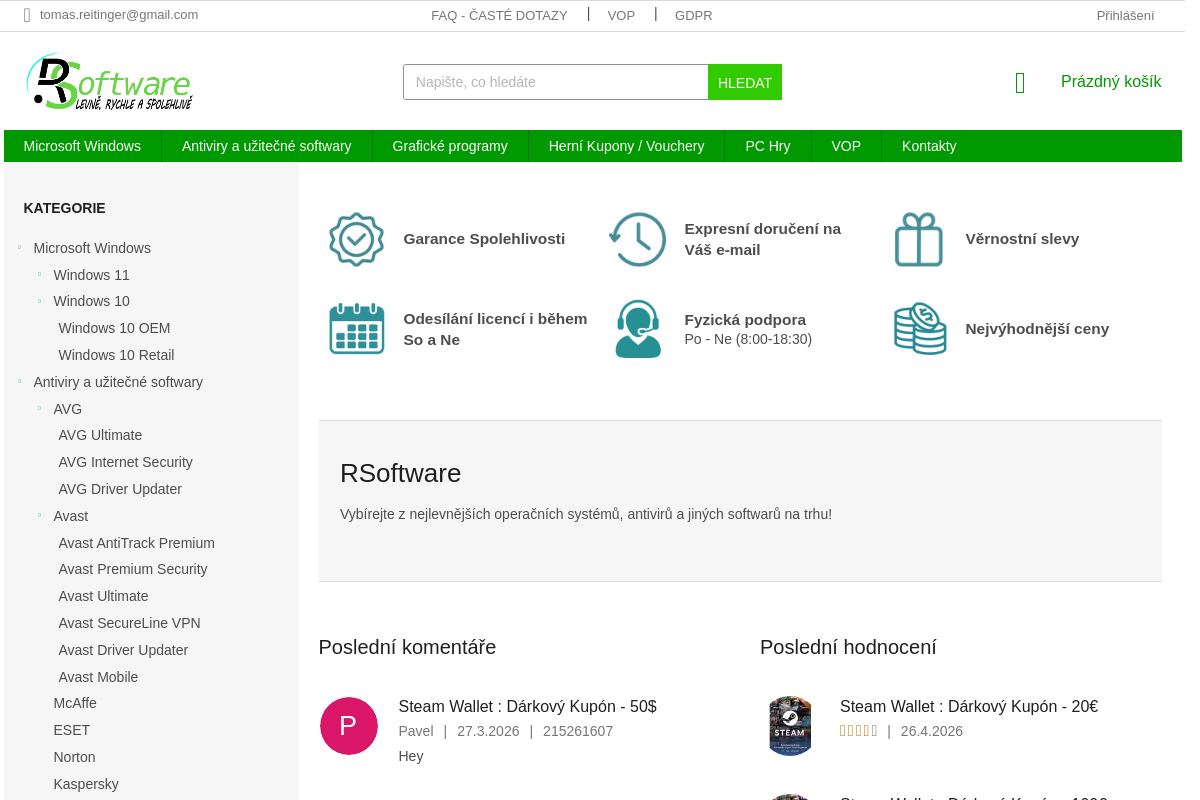Expand the Microsoft Windows category bullet
The image size is (1200, 800).
(x=19, y=248)
